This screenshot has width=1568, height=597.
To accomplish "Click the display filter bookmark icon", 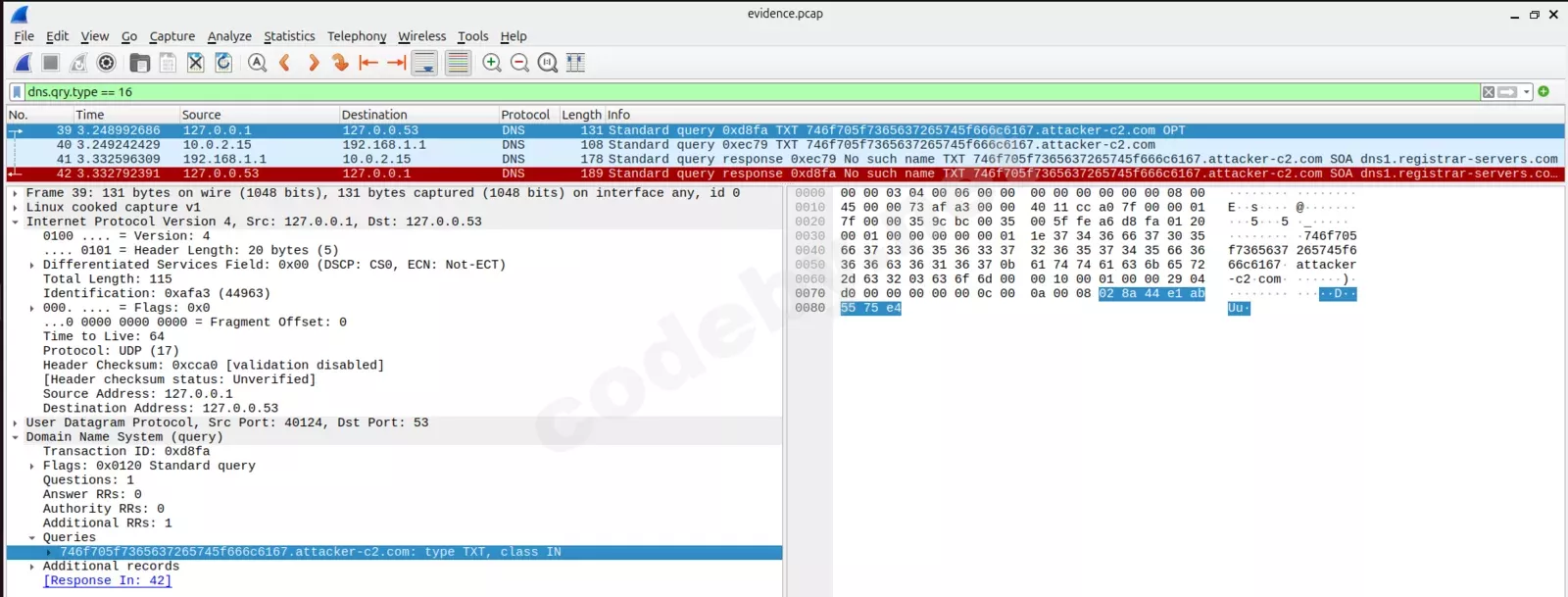I will click(x=17, y=92).
